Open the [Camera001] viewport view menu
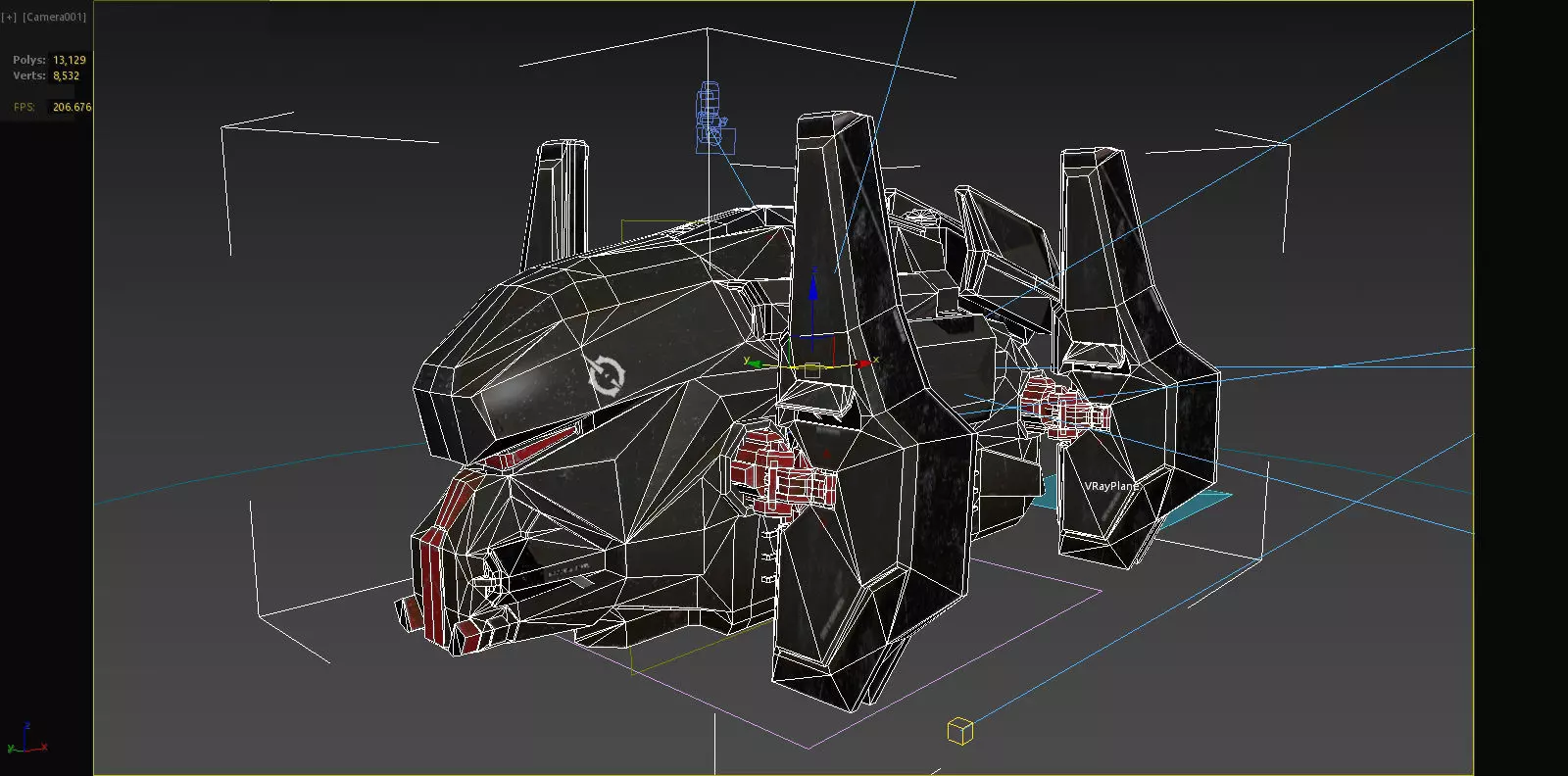 (55, 17)
